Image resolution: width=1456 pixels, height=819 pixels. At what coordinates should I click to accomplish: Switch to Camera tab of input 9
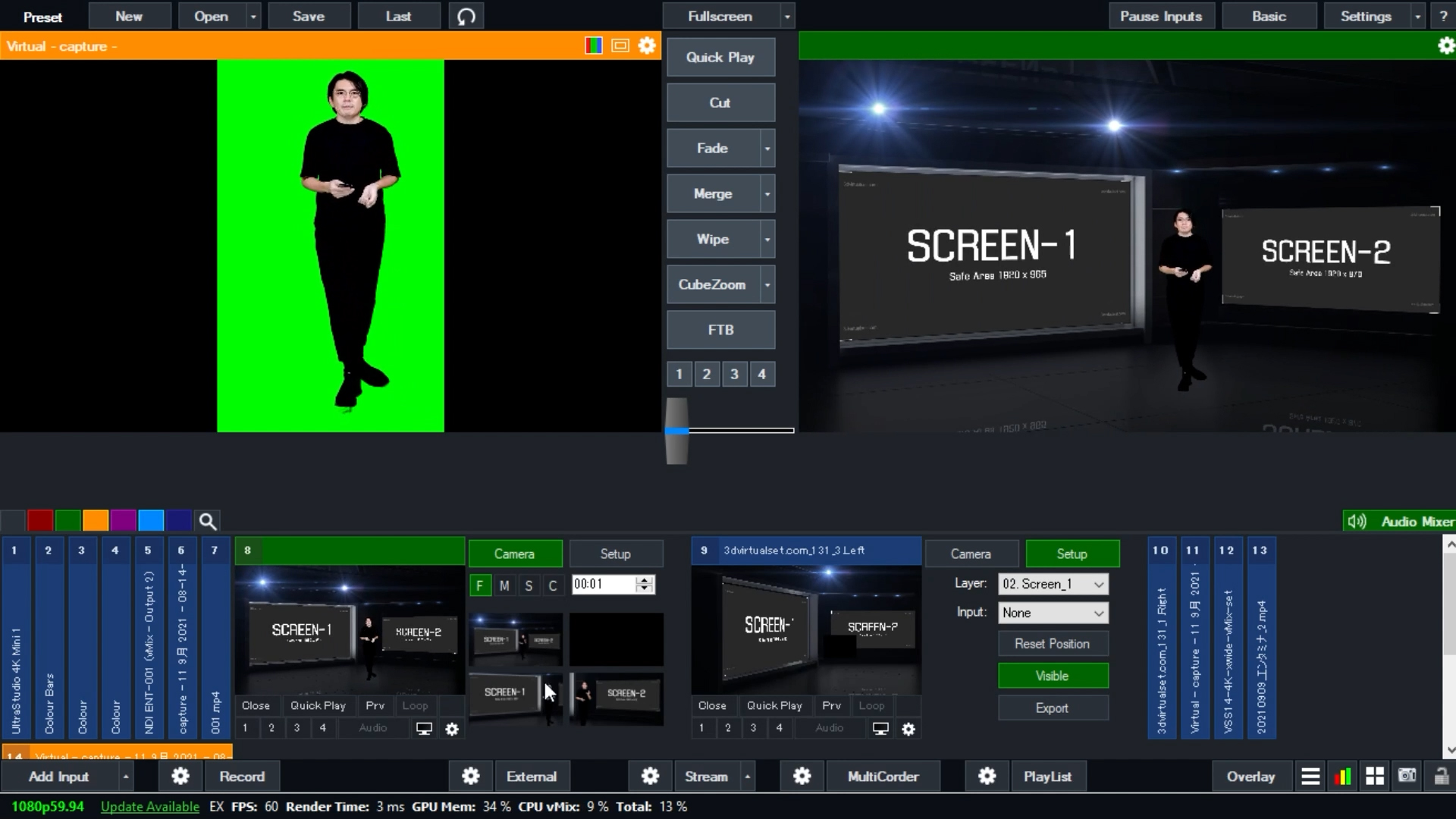tap(970, 554)
